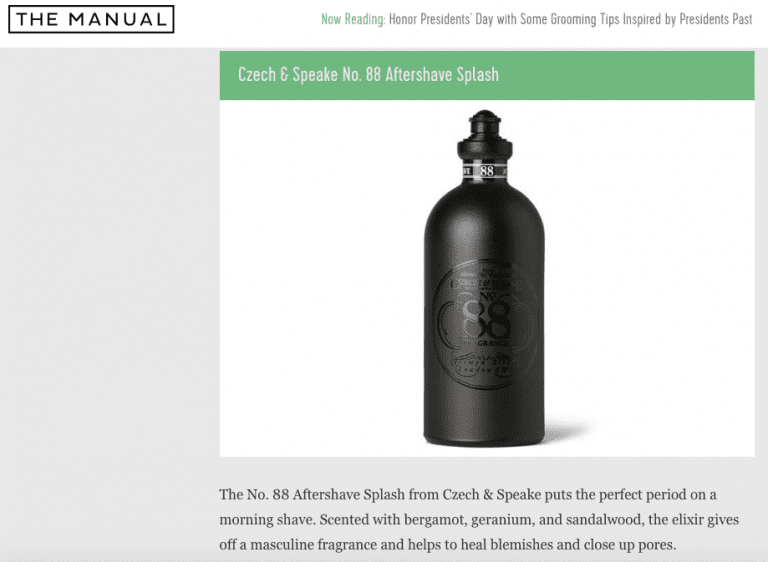Click the green 'Now Reading:' label

tap(353, 19)
